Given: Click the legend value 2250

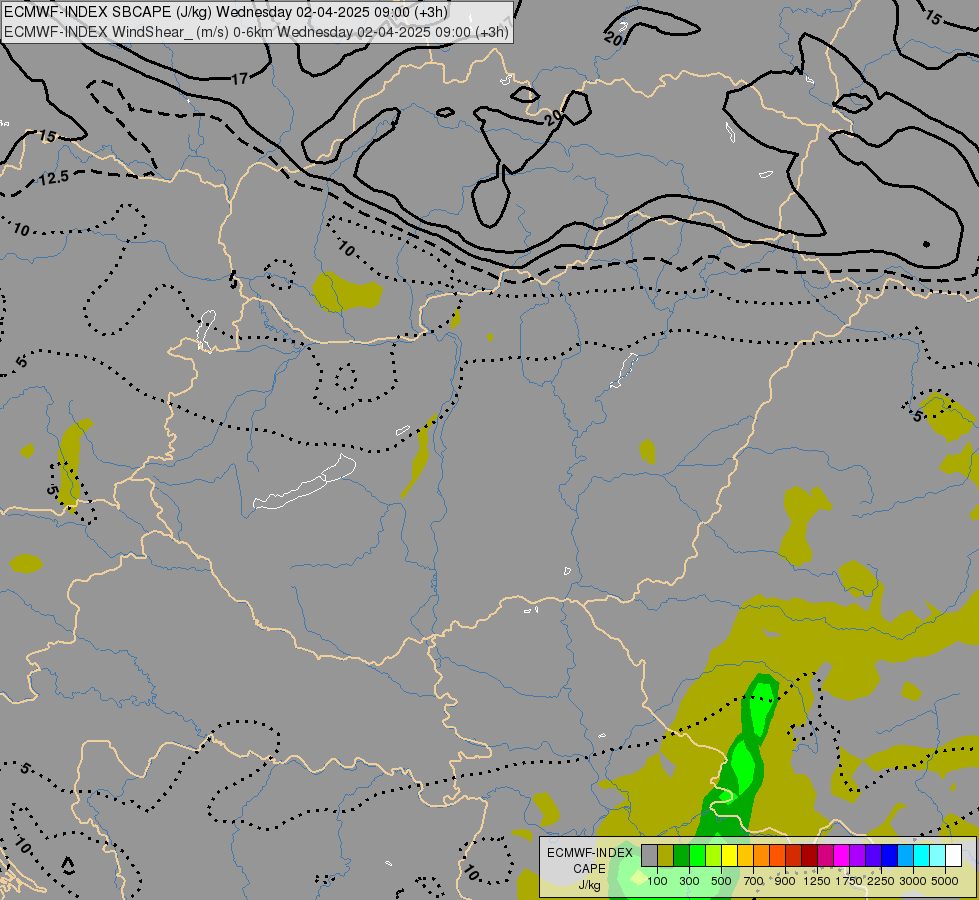Looking at the screenshot, I should 881,881.
